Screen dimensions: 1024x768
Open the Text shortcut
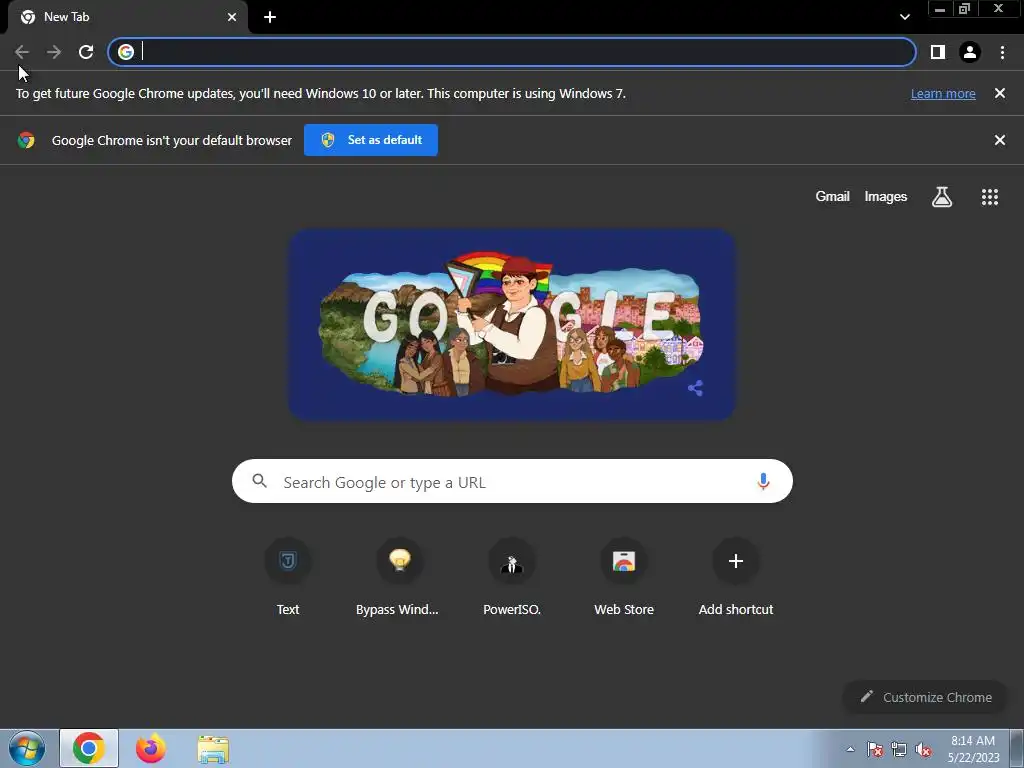[288, 577]
